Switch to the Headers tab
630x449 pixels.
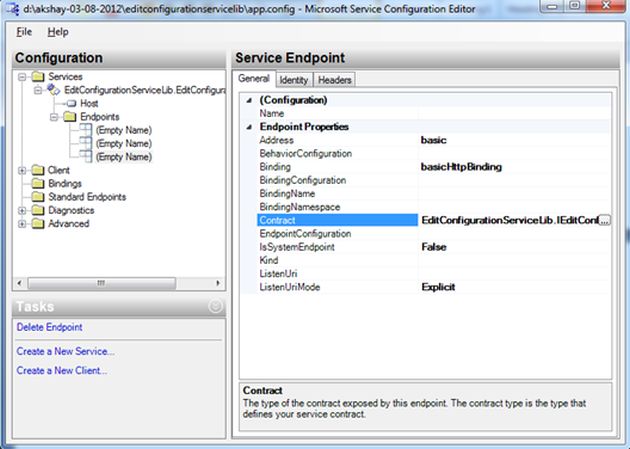(334, 80)
